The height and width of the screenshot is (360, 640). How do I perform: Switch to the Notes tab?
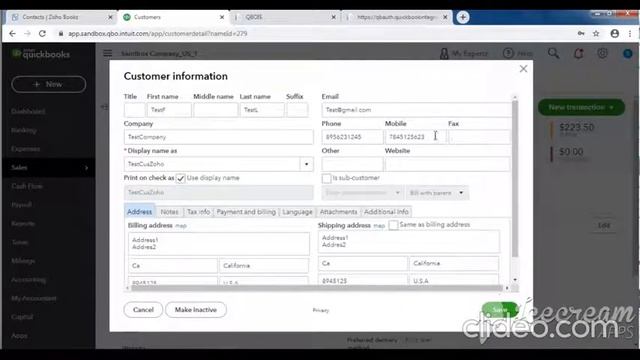coord(169,212)
